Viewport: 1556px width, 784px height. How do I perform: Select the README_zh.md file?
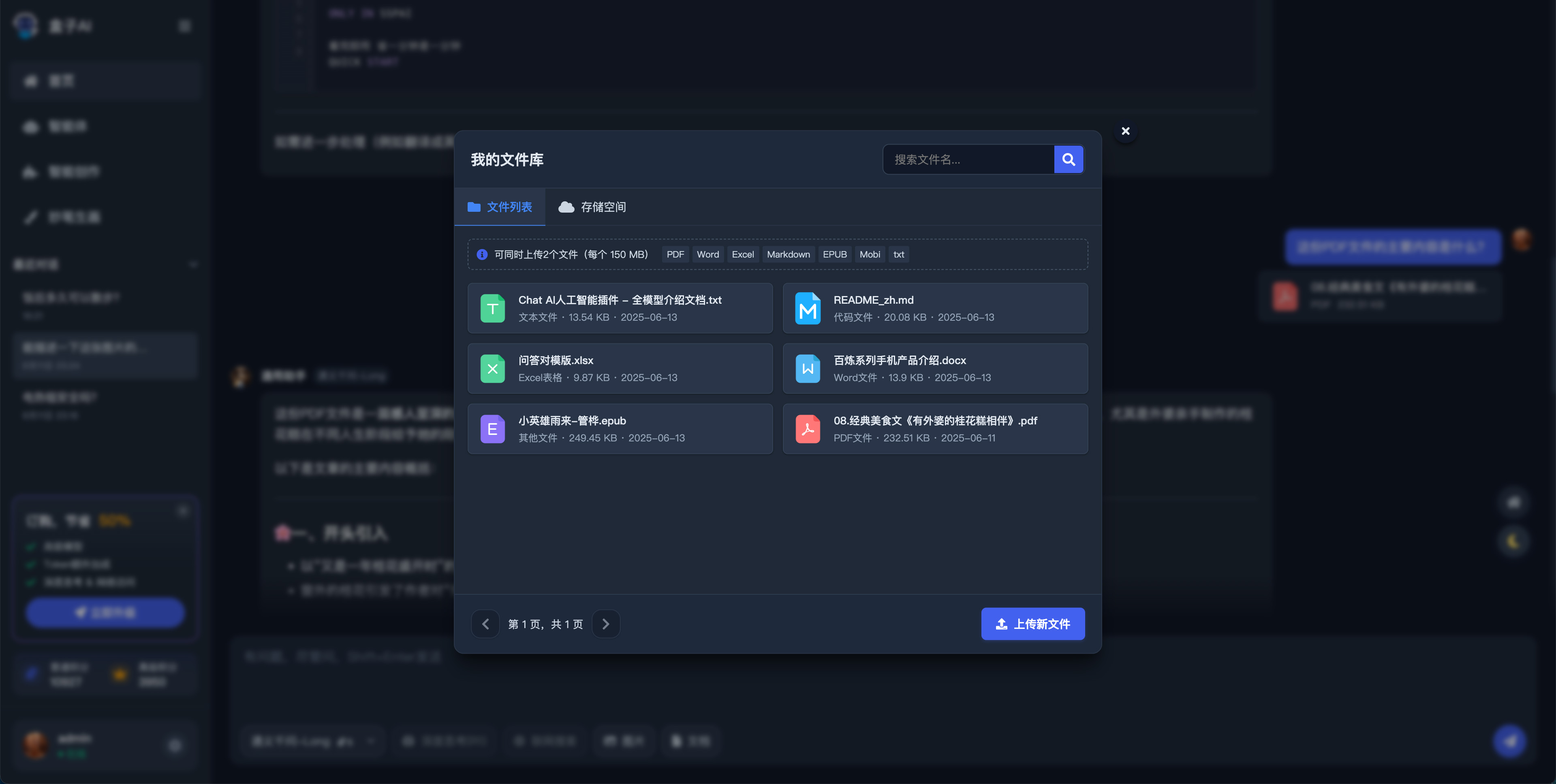(x=935, y=309)
